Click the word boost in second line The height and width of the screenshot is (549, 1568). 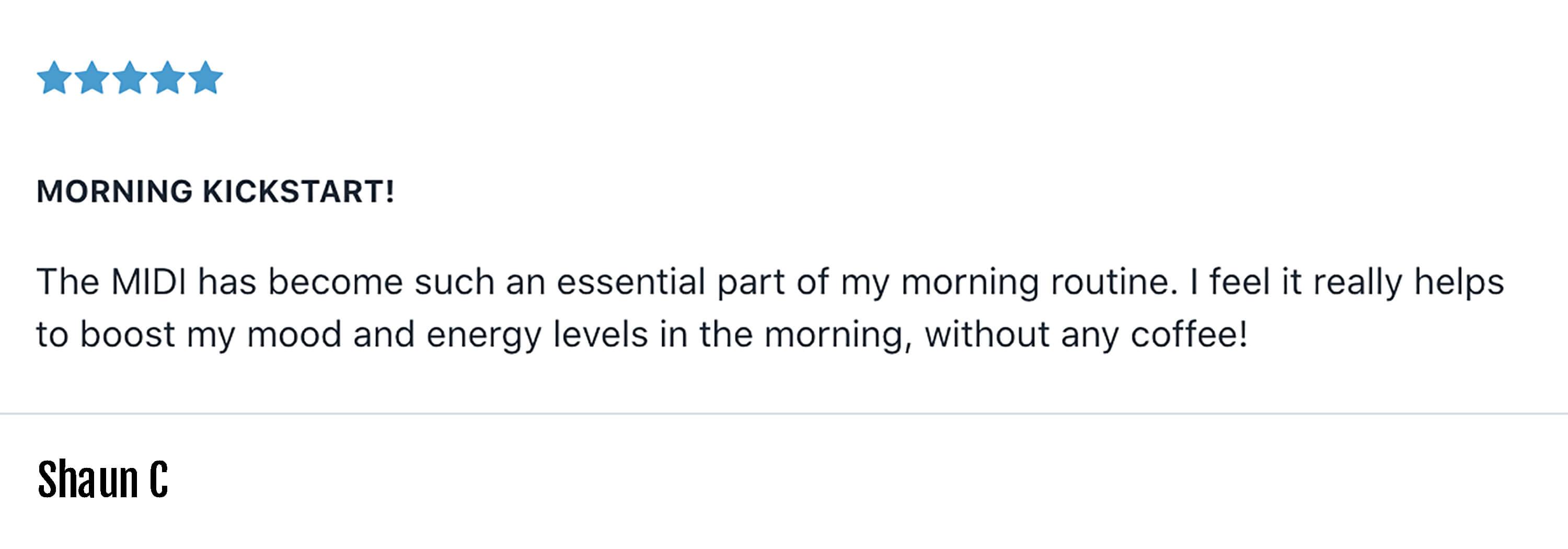tap(127, 334)
